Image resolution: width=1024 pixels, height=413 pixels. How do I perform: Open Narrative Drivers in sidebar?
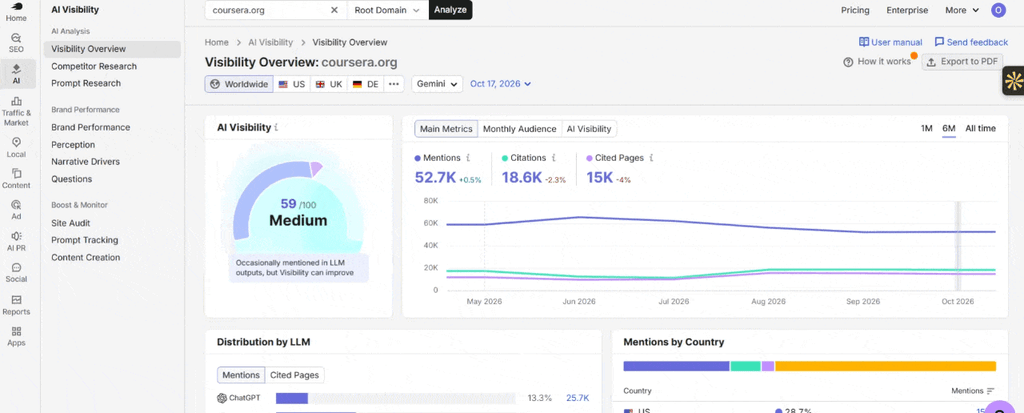click(x=86, y=161)
